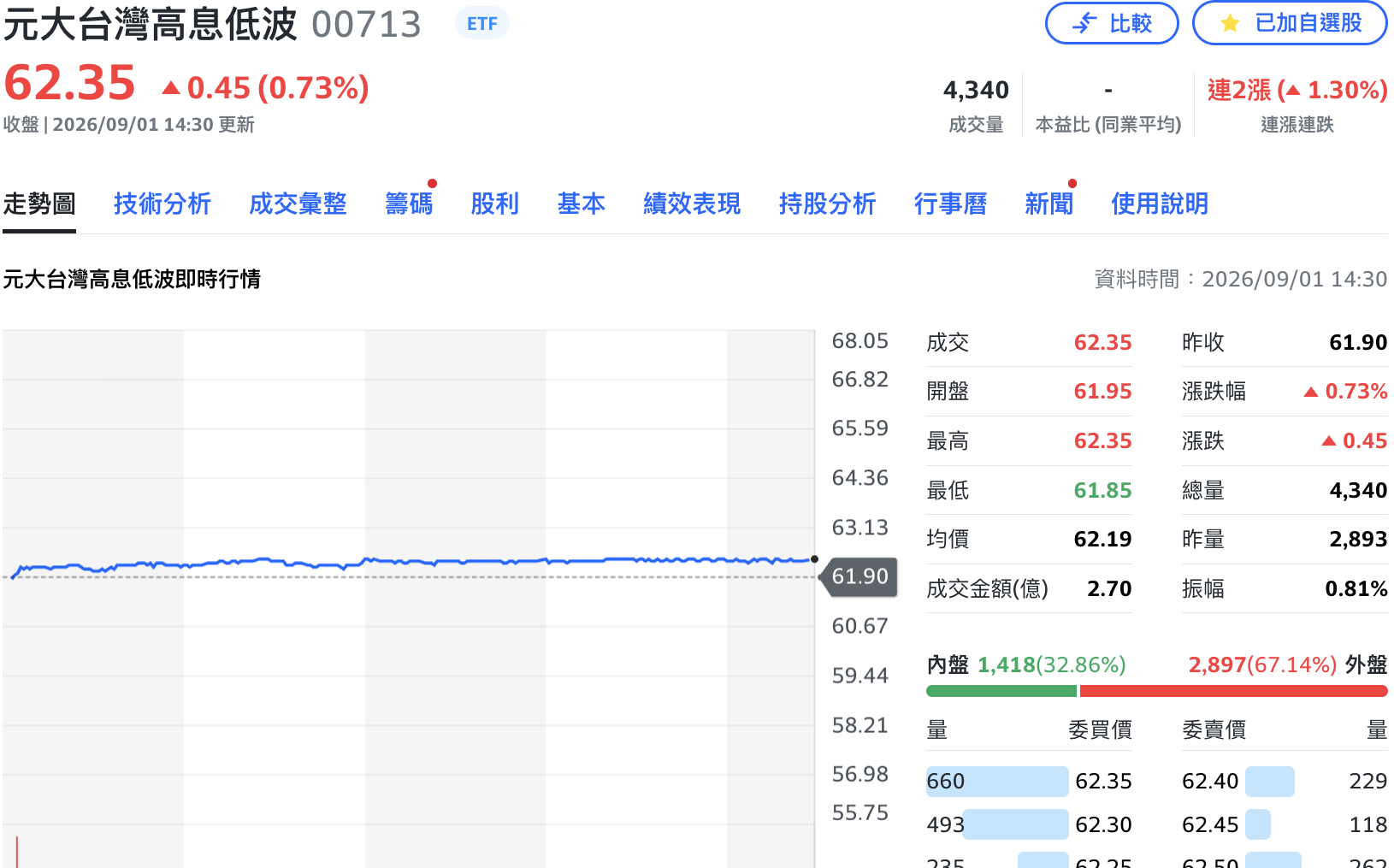Open the 股利 tab
This screenshot has height=868, width=1394.
pos(495,204)
